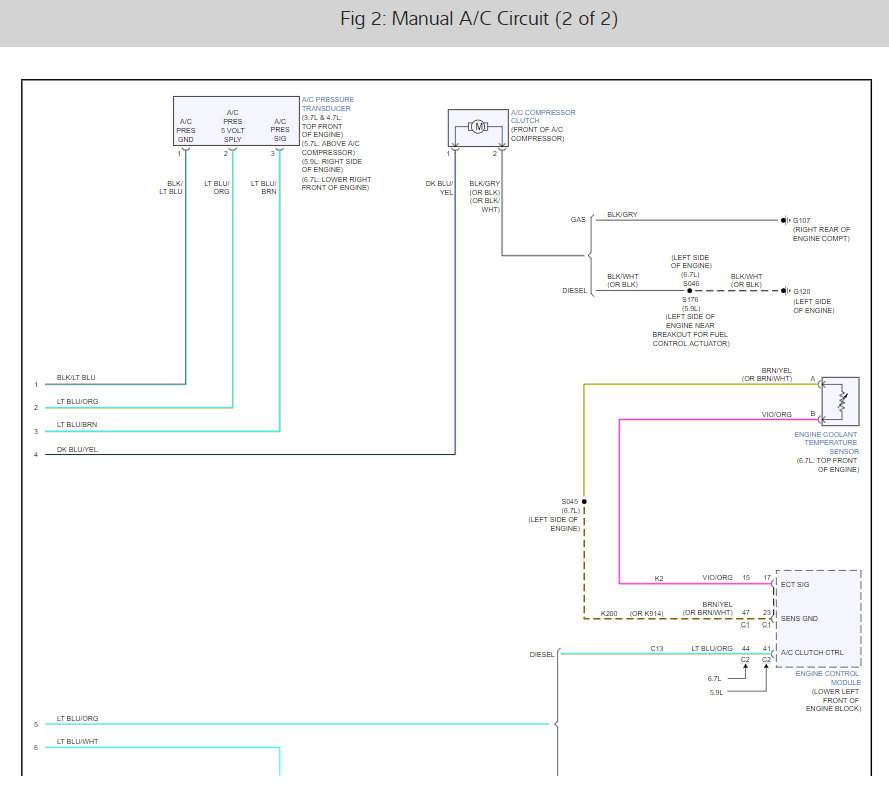Image resolution: width=889 pixels, height=802 pixels.
Task: Click the 'G107' ground label text
Action: coord(801,220)
